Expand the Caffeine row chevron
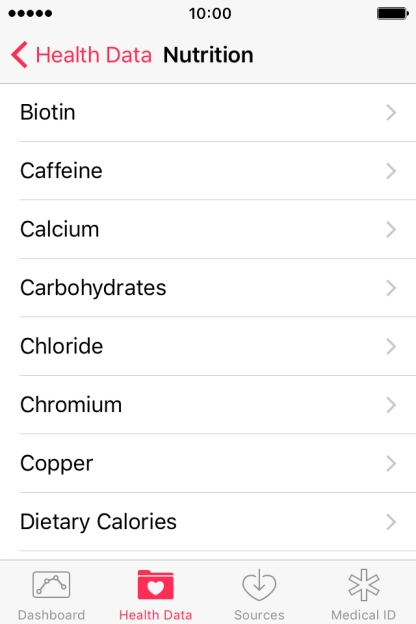 click(x=391, y=171)
